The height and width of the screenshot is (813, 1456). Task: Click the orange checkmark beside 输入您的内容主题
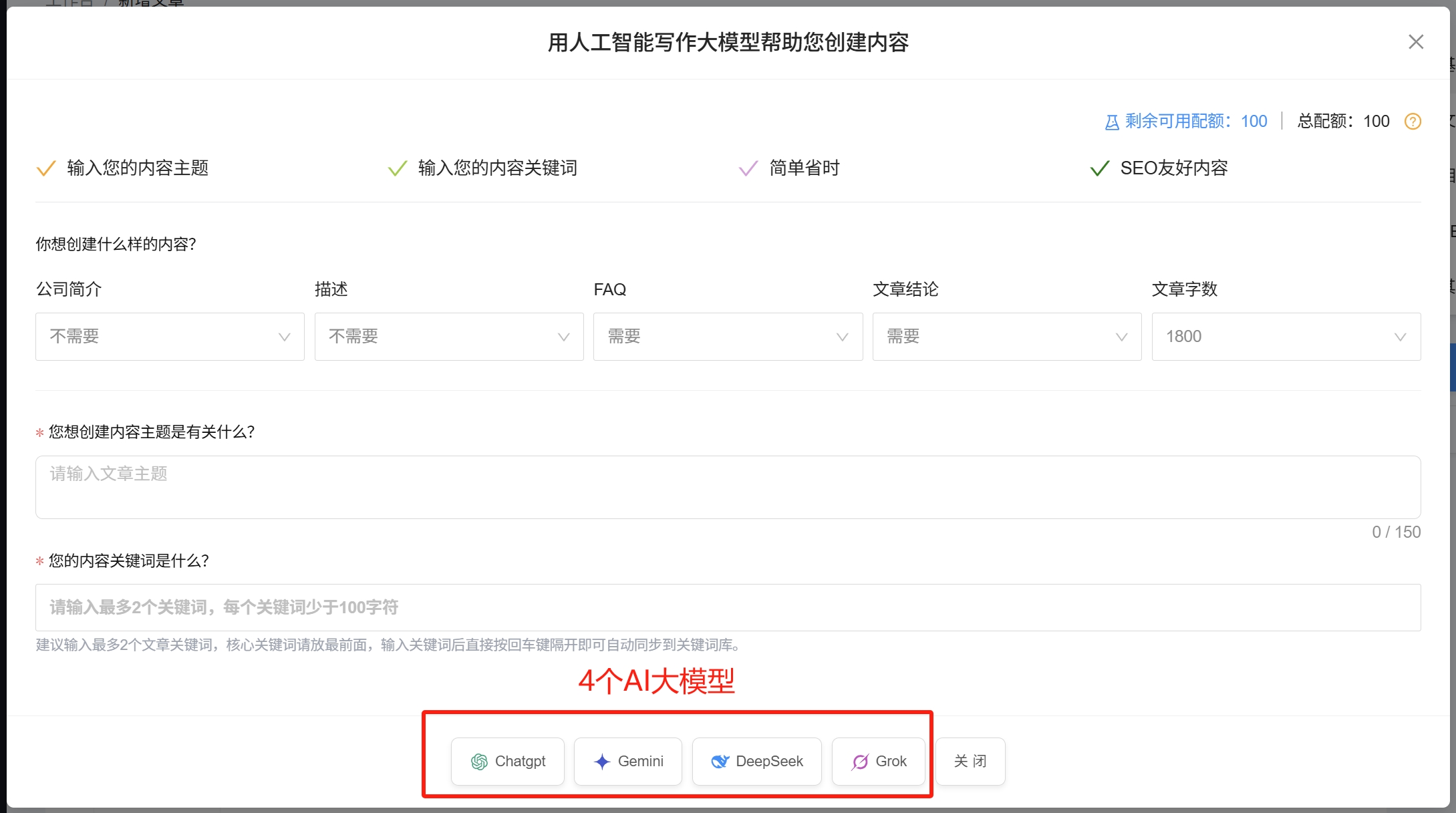tap(45, 168)
